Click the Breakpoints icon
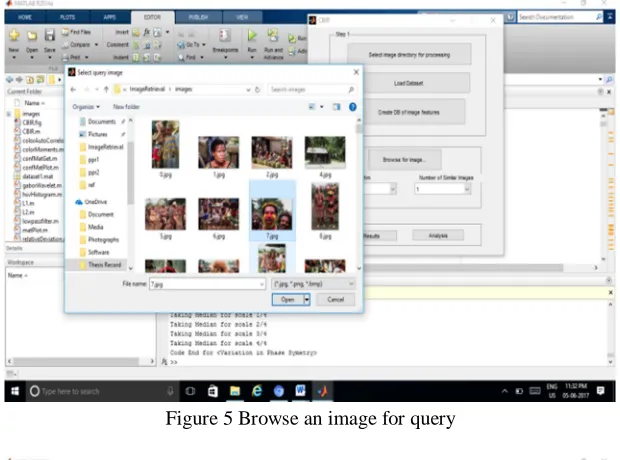Screen dimensions: 620x460 [225, 36]
